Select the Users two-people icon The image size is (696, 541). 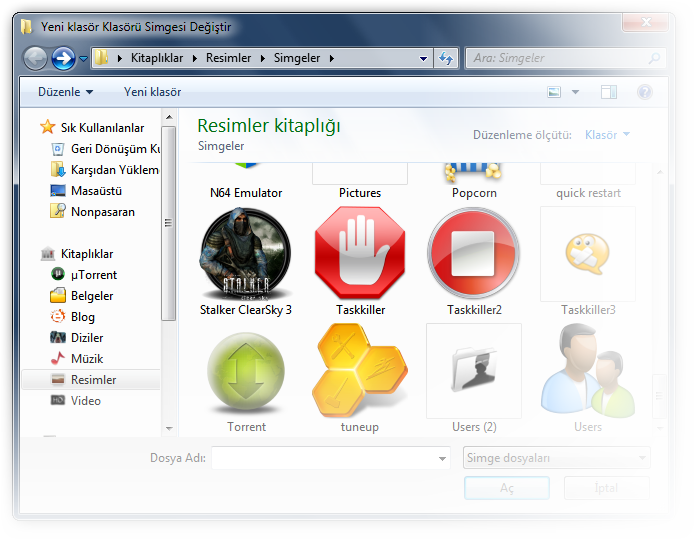(x=588, y=371)
